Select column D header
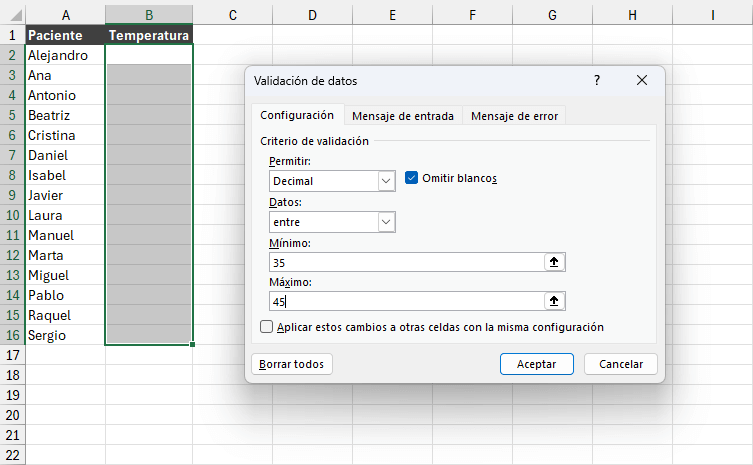Viewport: 753px width, 465px height. pyautogui.click(x=313, y=15)
